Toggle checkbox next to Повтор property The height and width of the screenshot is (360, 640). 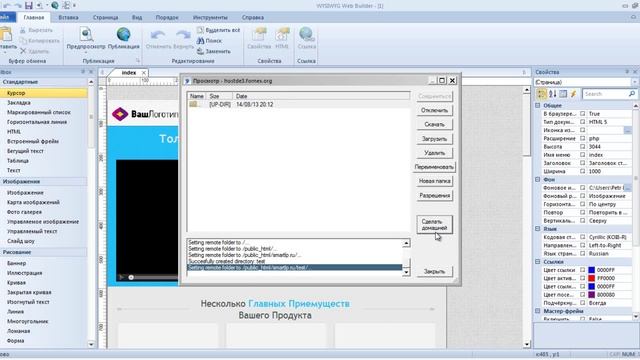[x=582, y=213]
